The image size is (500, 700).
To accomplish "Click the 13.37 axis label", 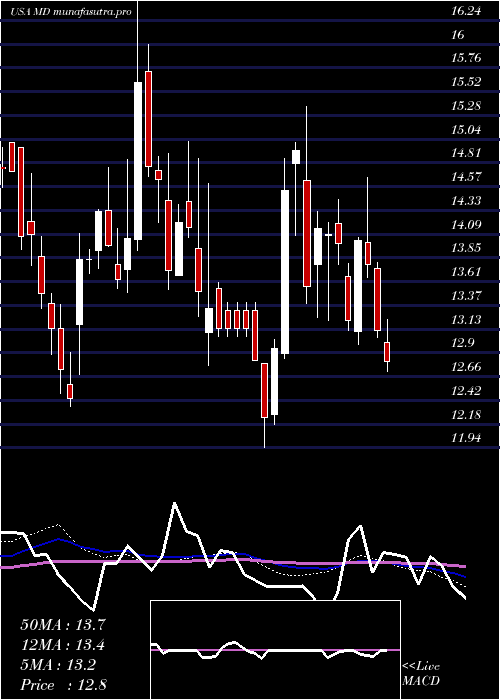I will point(466,296).
